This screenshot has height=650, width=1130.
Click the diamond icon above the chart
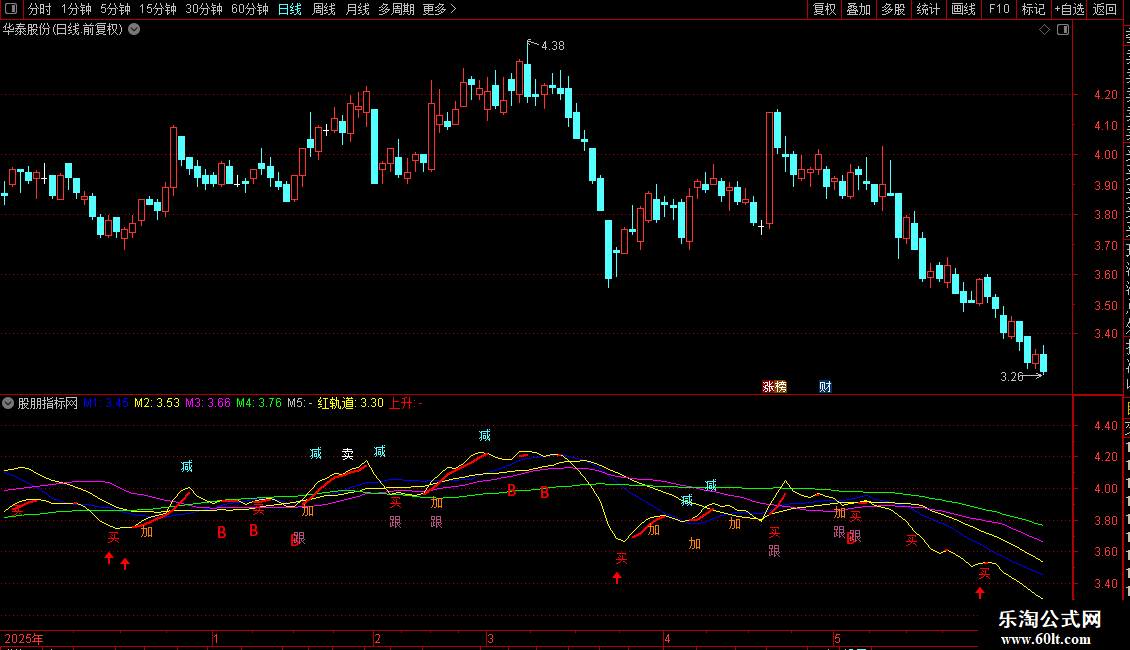1044,30
